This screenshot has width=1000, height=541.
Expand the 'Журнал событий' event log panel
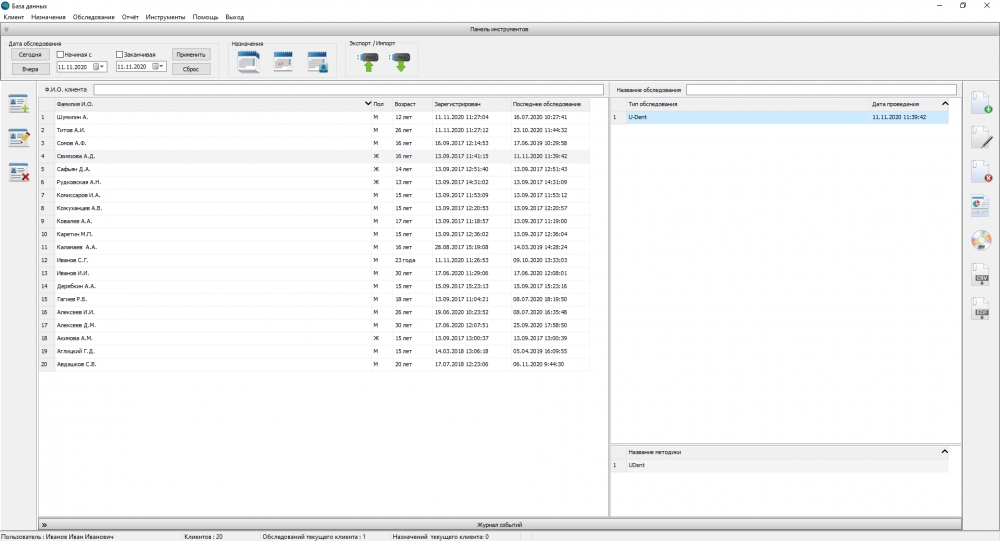[x=45, y=524]
